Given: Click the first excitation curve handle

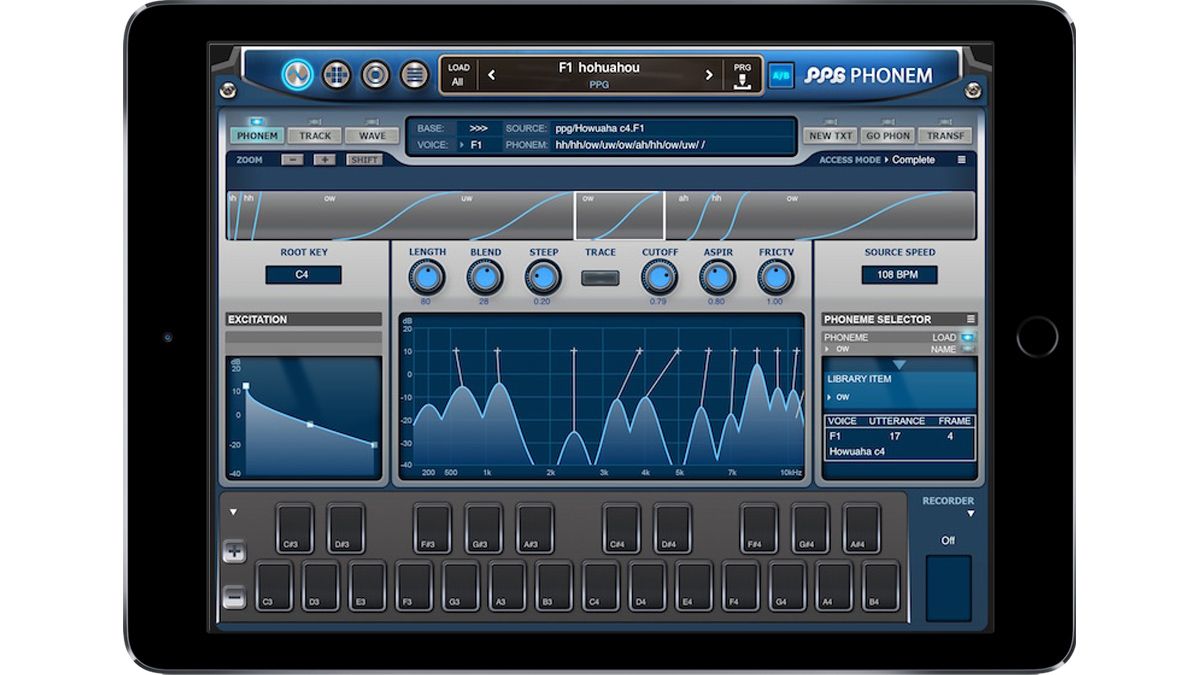Looking at the screenshot, I should (246, 386).
